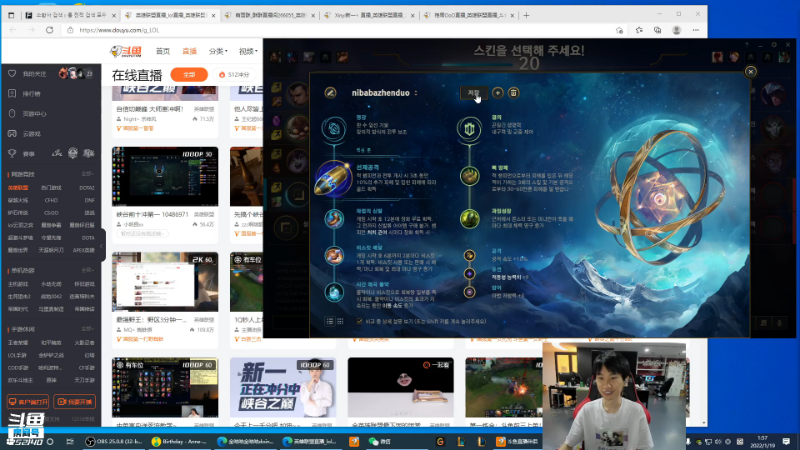Viewport: 800px width, 450px height.
Task: Open a new browser tab with plus button
Action: [526, 15]
